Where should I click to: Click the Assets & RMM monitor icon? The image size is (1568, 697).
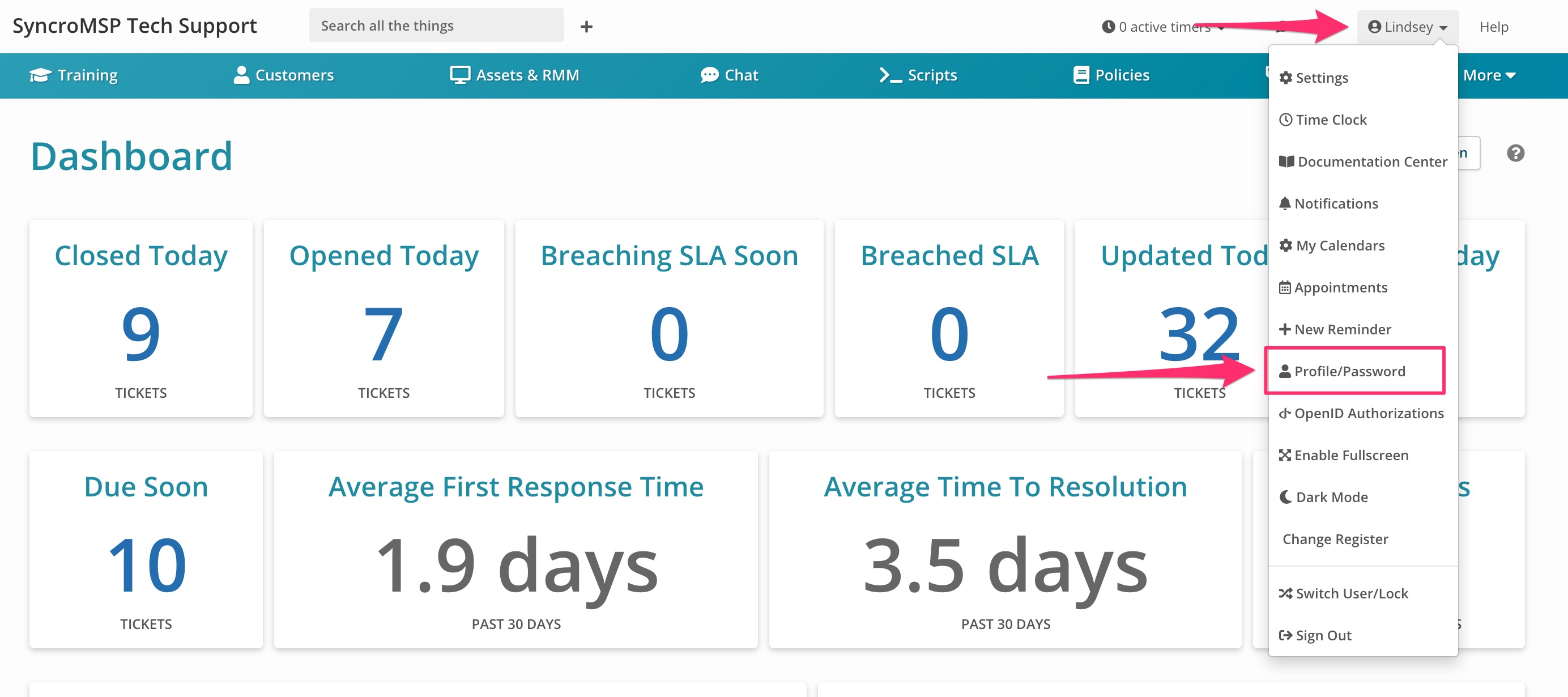coord(459,75)
